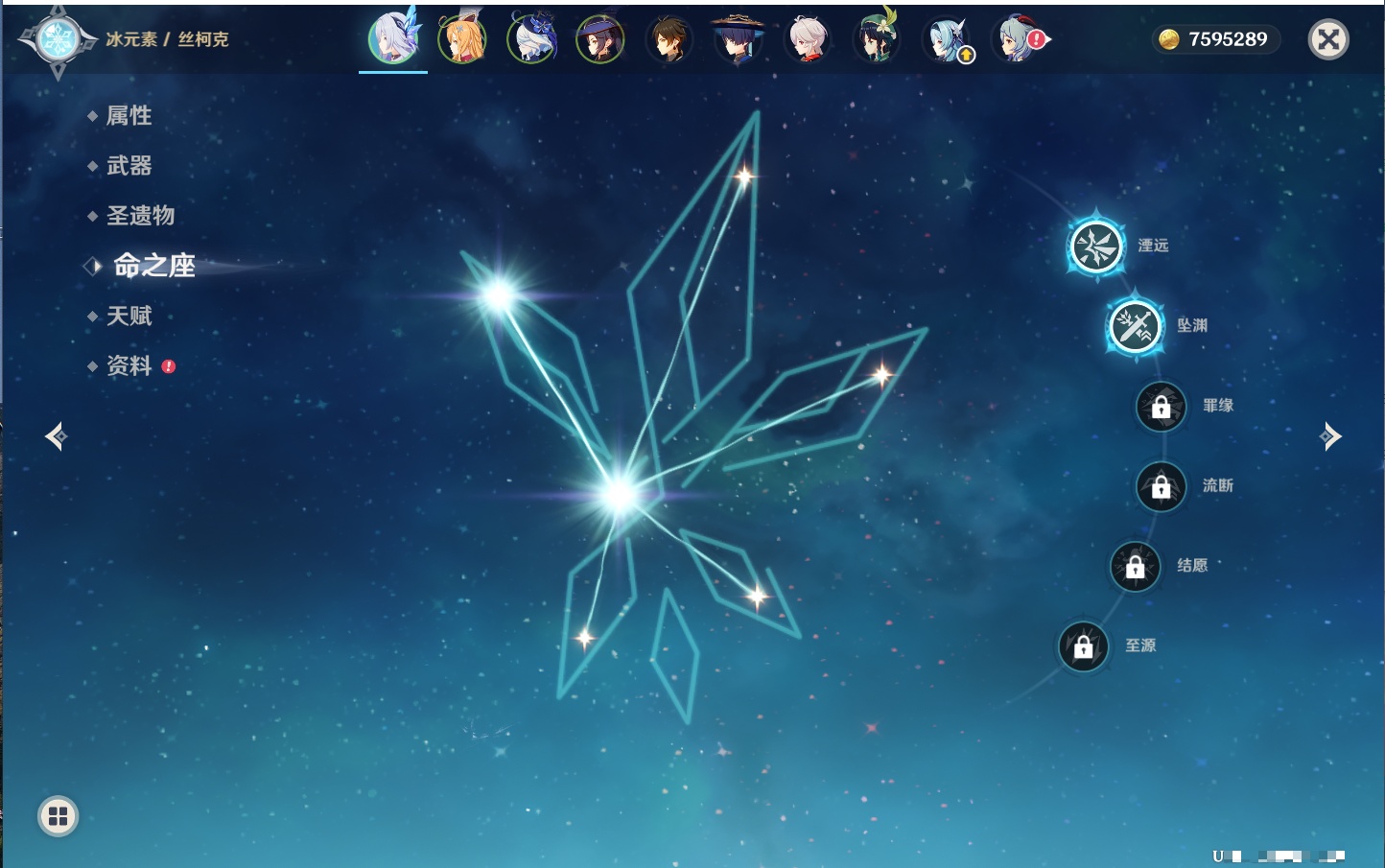Select the locked 结愿 constellation node

pyautogui.click(x=1135, y=566)
